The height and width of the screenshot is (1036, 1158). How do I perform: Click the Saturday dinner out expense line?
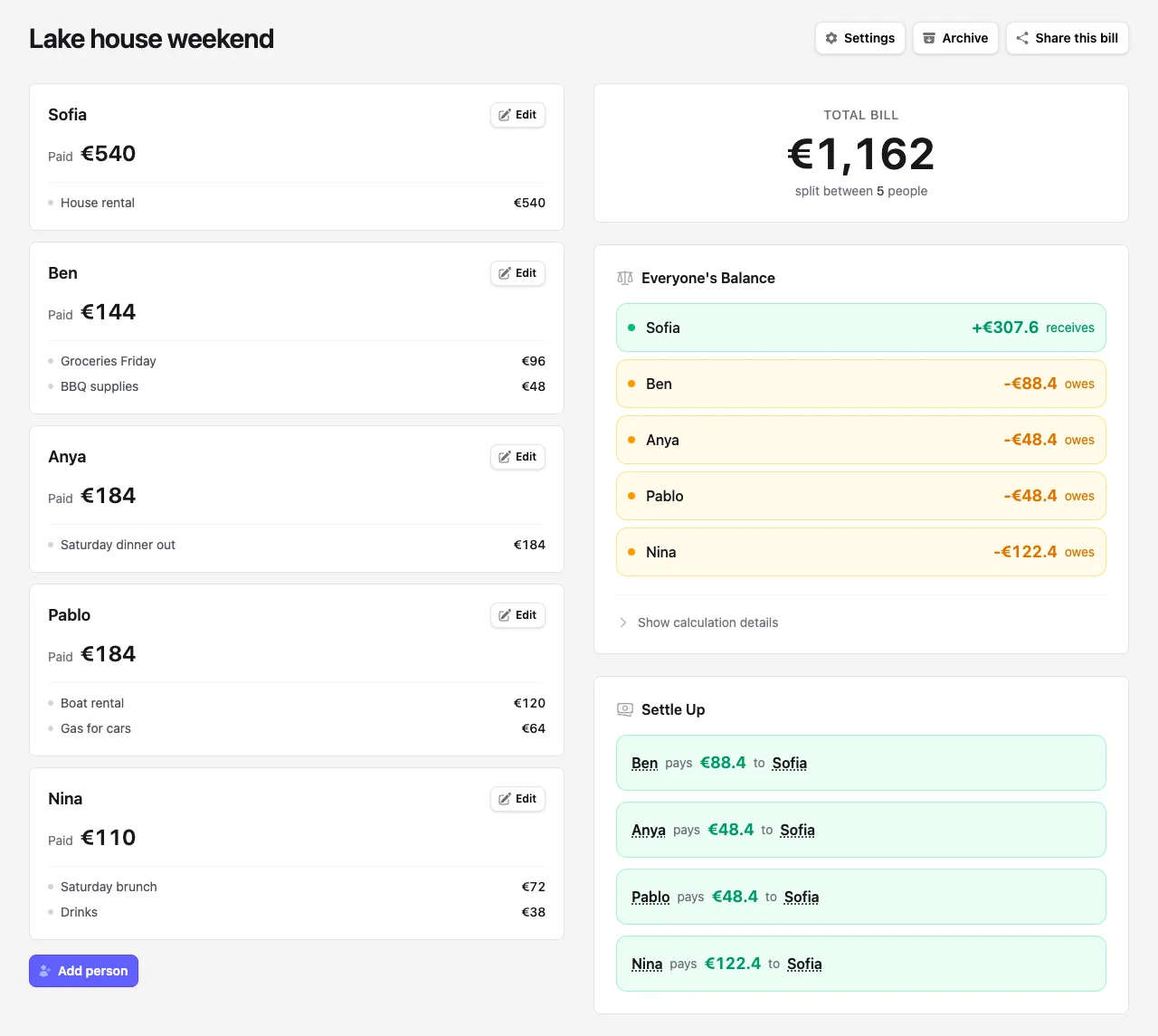(x=297, y=545)
